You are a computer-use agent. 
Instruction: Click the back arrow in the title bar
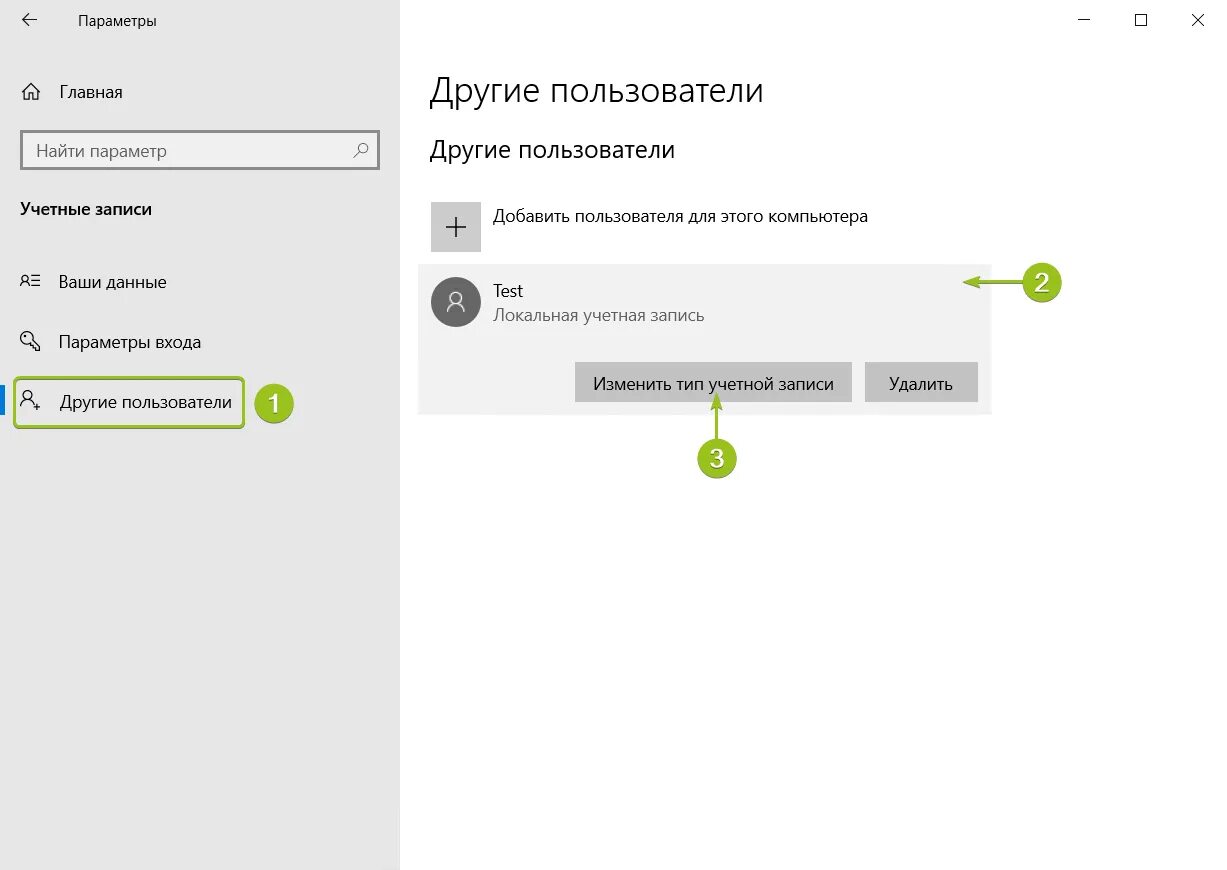point(29,20)
